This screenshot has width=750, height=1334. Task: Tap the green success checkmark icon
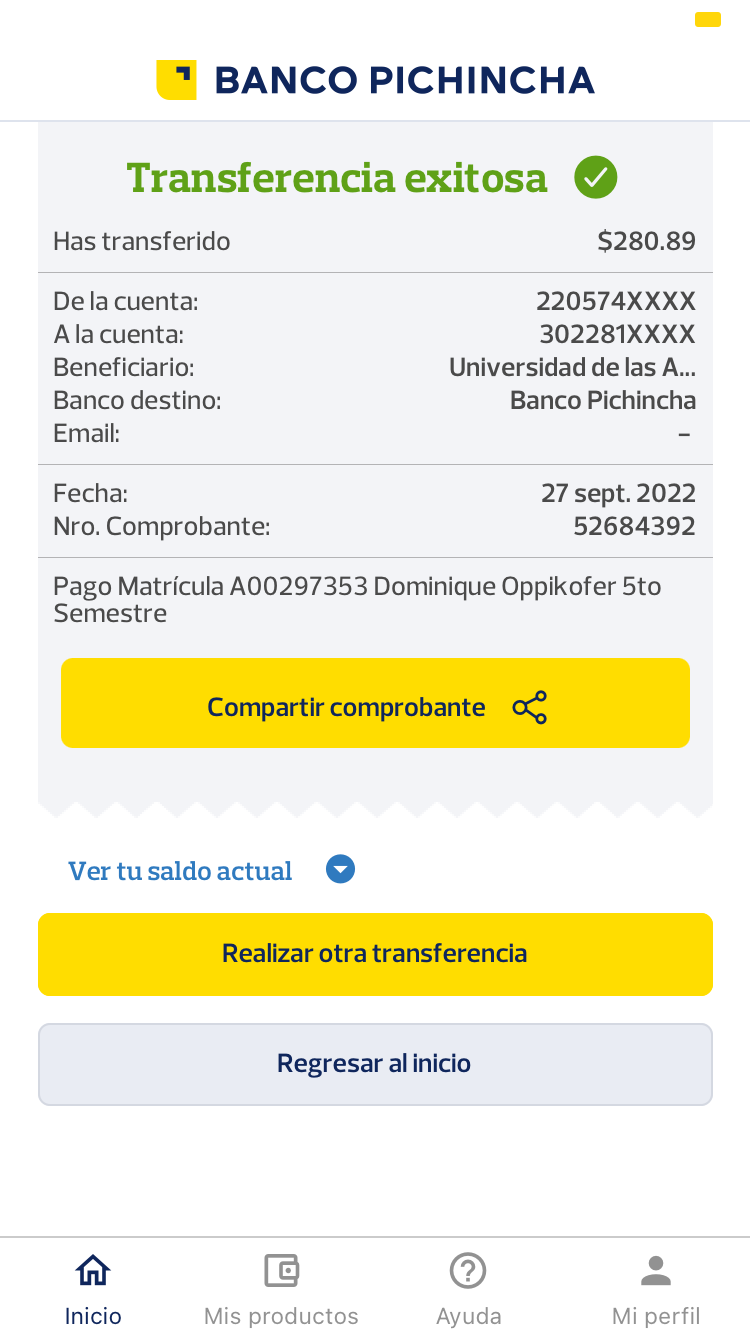pyautogui.click(x=595, y=178)
